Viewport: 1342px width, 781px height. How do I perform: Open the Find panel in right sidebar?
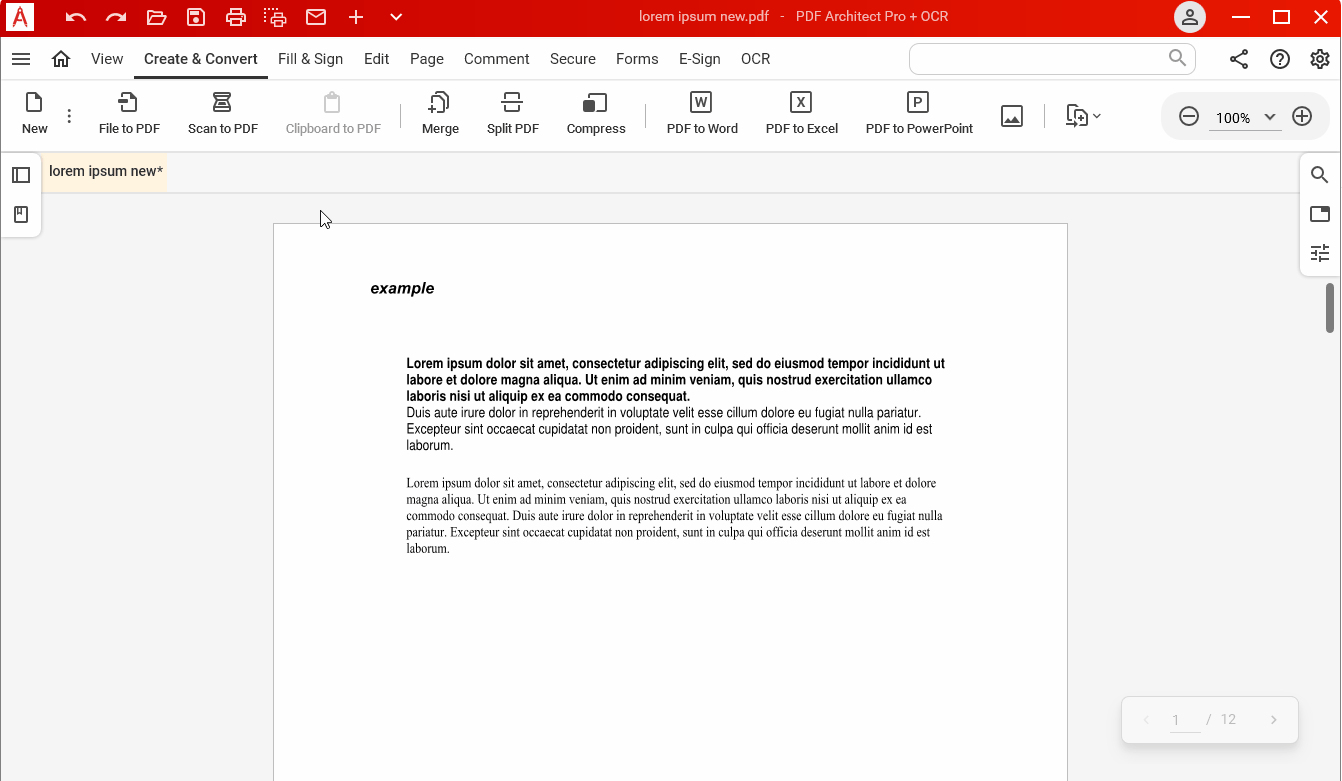point(1320,175)
